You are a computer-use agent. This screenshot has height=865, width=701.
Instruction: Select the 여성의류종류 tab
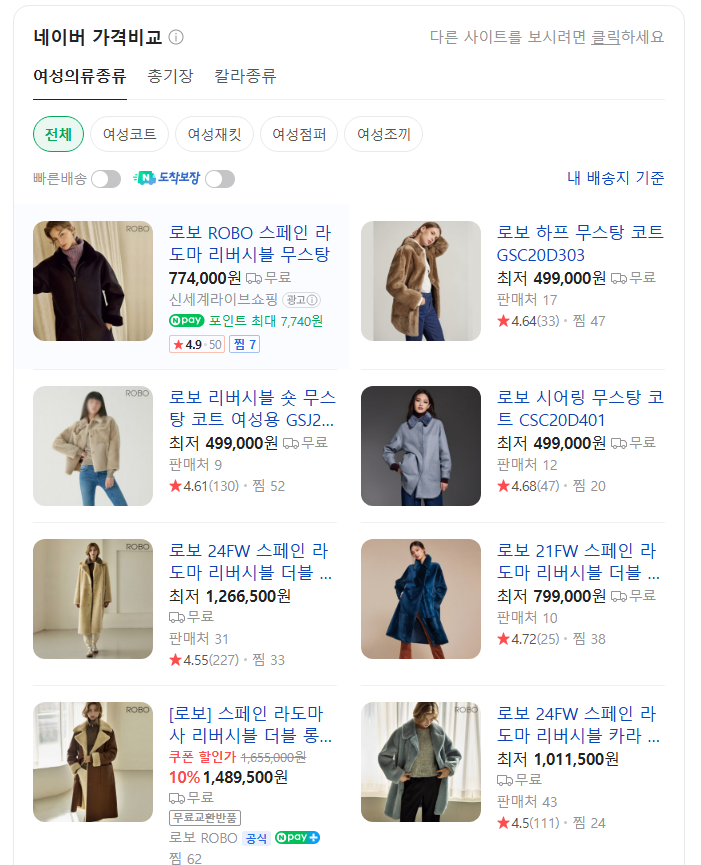coord(80,76)
